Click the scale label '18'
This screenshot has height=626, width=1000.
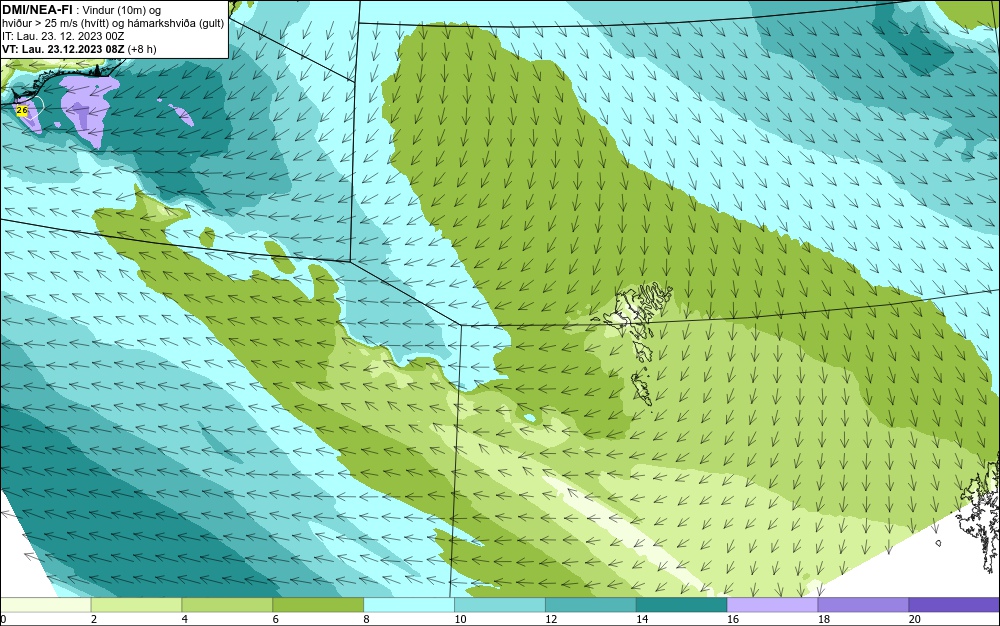tap(823, 619)
